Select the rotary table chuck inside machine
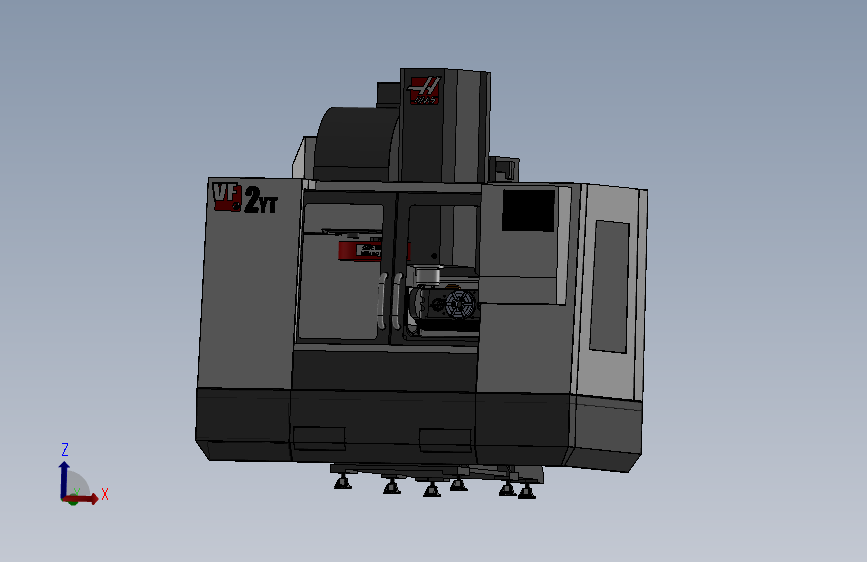 [460, 304]
